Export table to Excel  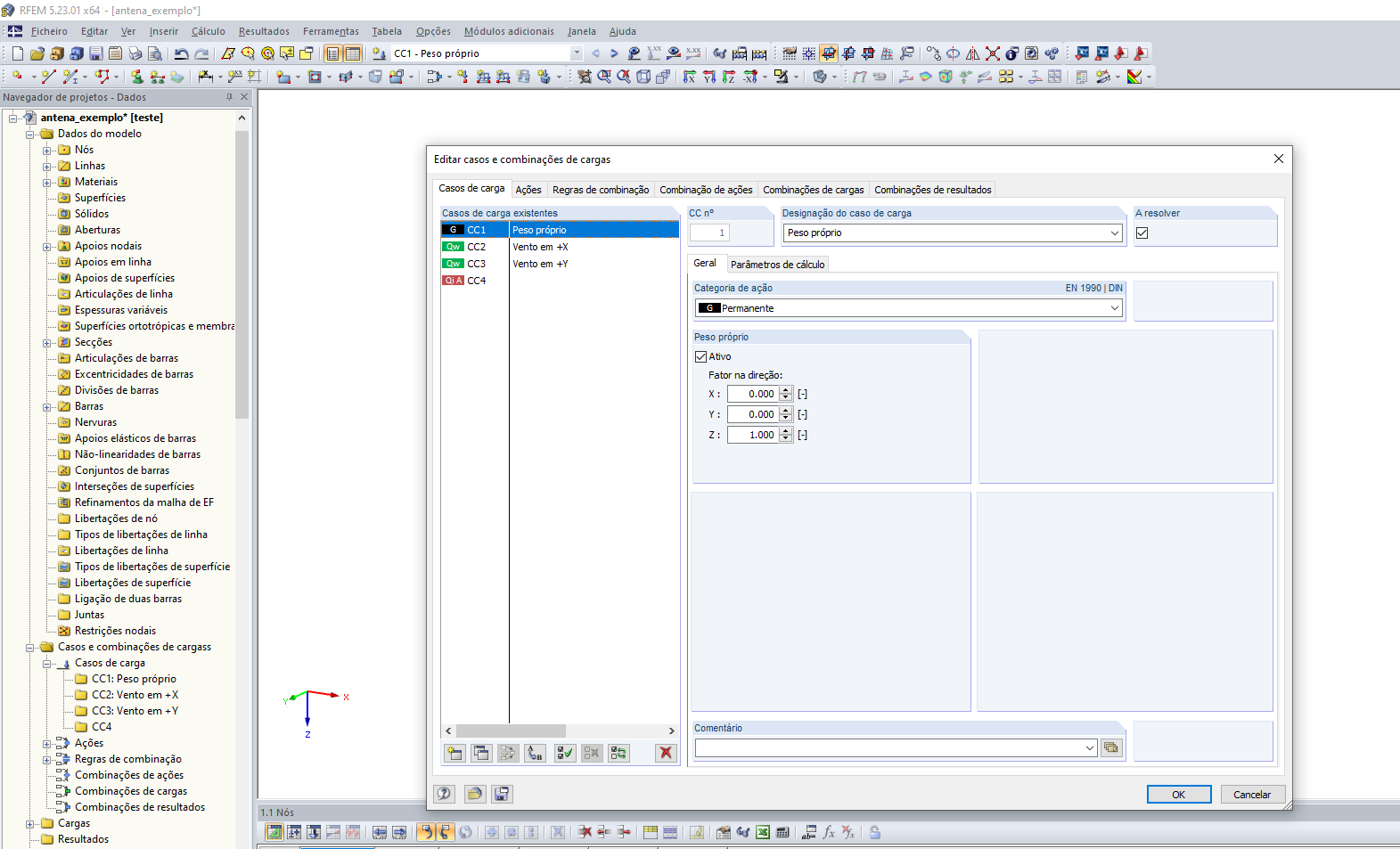tap(763, 832)
